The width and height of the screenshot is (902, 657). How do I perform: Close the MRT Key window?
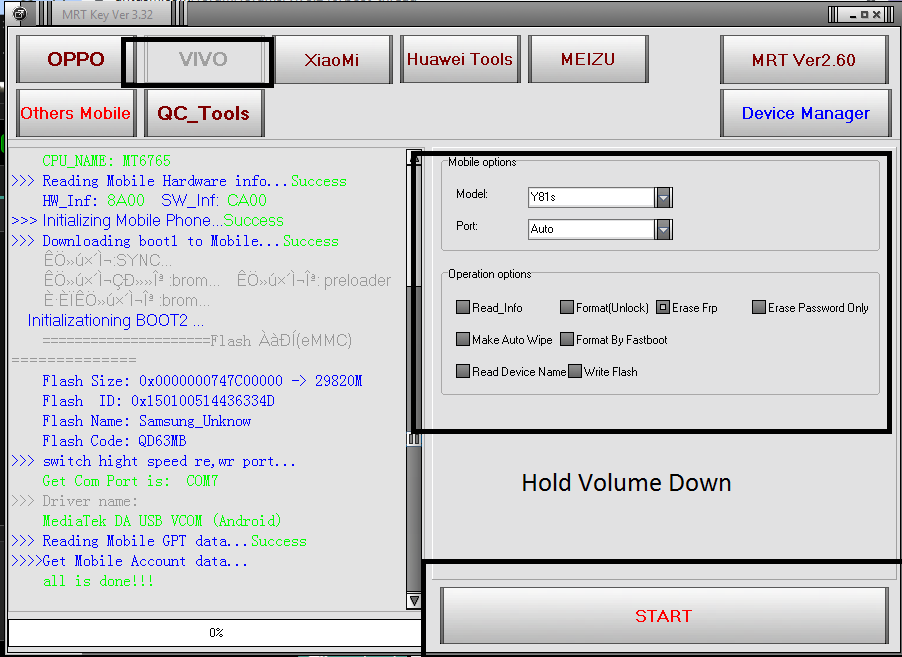click(876, 15)
